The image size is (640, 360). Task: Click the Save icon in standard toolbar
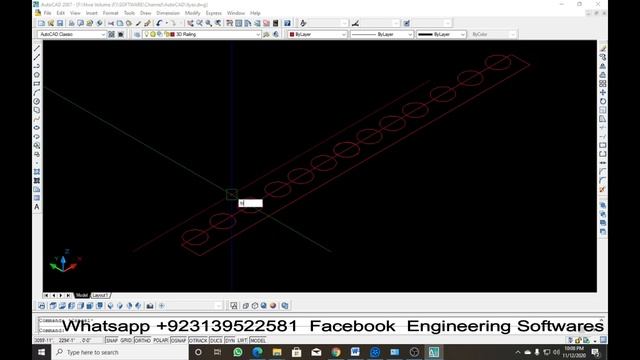[x=60, y=23]
